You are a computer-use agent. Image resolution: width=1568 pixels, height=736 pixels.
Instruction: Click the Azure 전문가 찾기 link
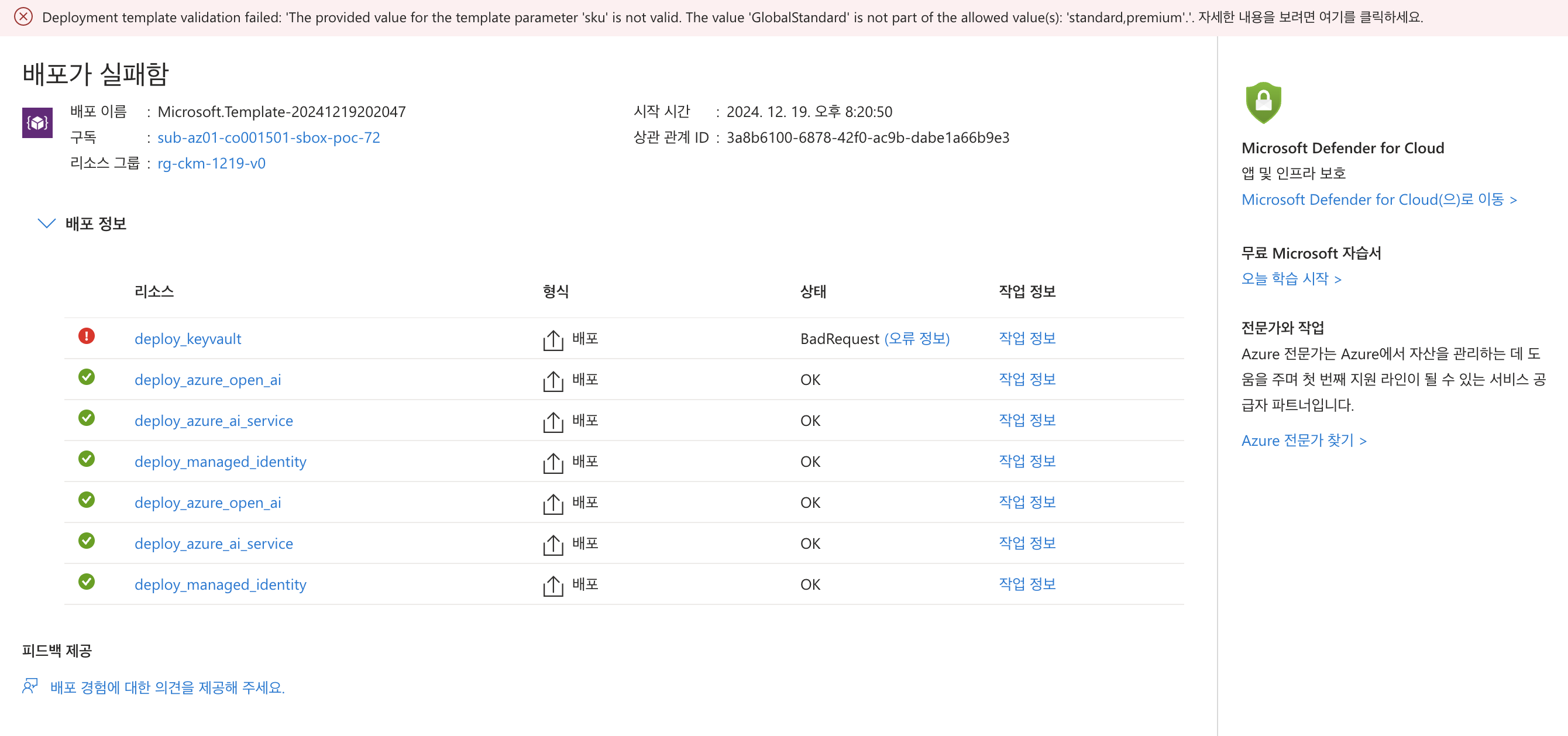[x=1304, y=440]
